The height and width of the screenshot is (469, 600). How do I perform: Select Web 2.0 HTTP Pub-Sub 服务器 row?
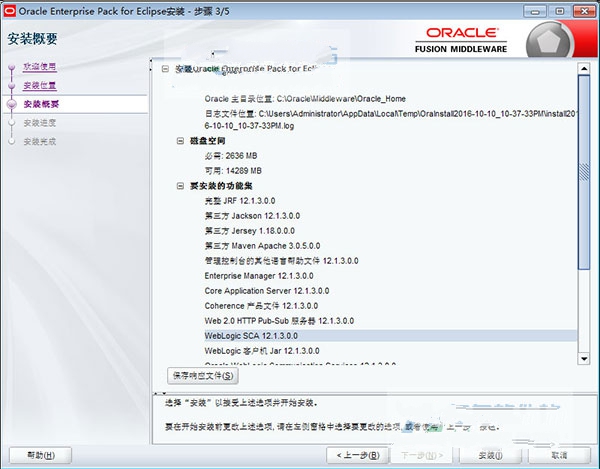(279, 321)
